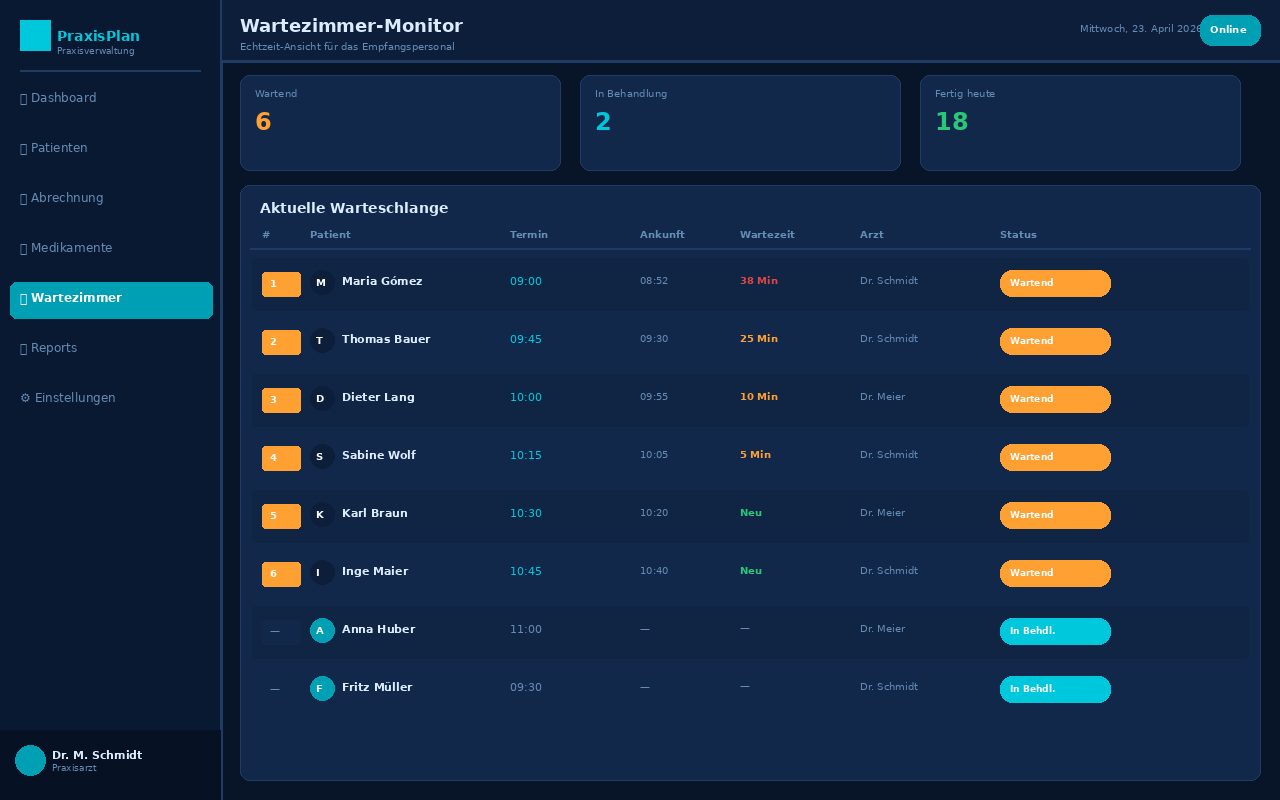Image resolution: width=1280 pixels, height=800 pixels.
Task: Click Fritz Müller's teal avatar
Action: tap(322, 689)
